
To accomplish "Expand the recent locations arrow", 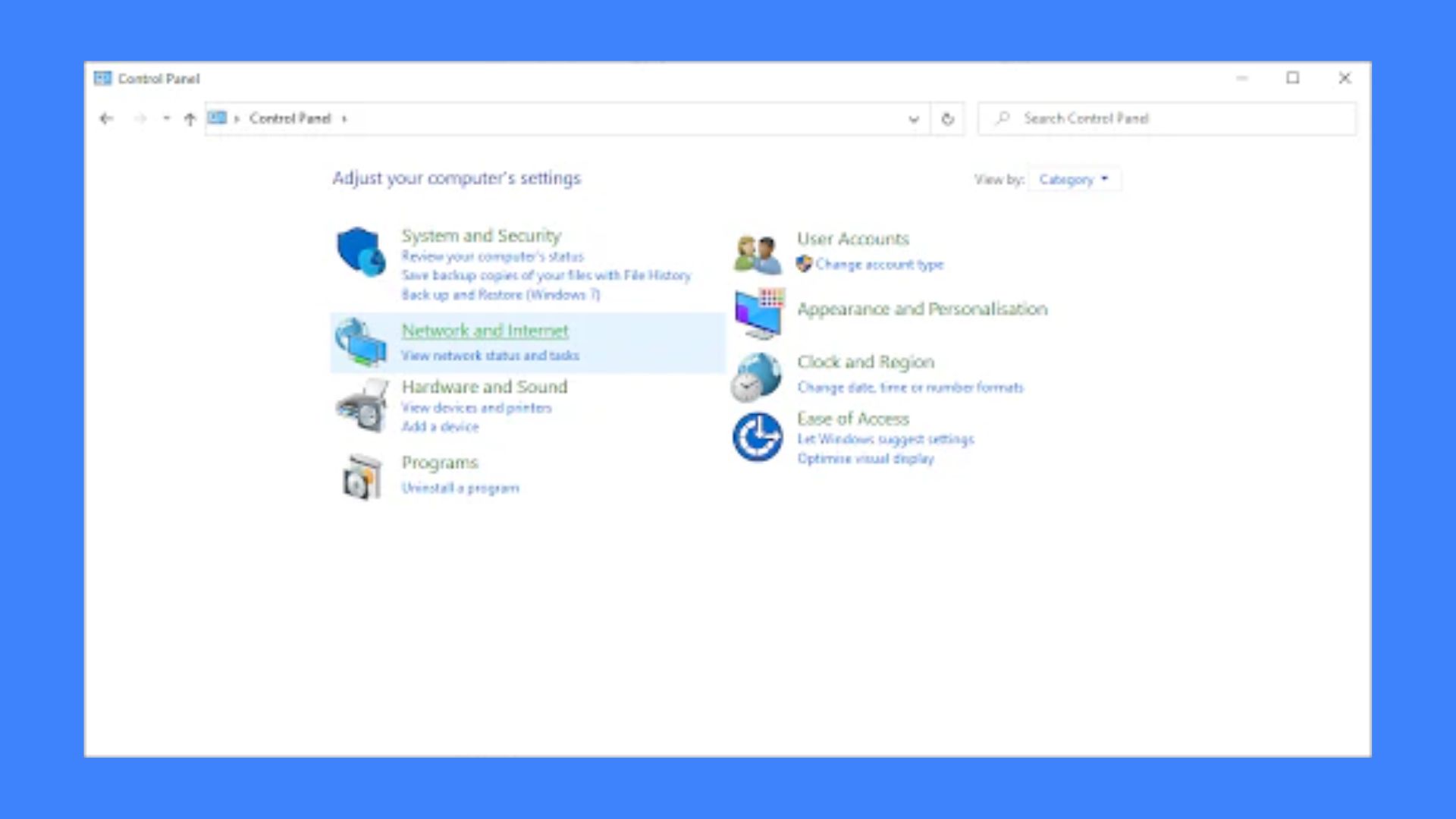I will pos(166,118).
